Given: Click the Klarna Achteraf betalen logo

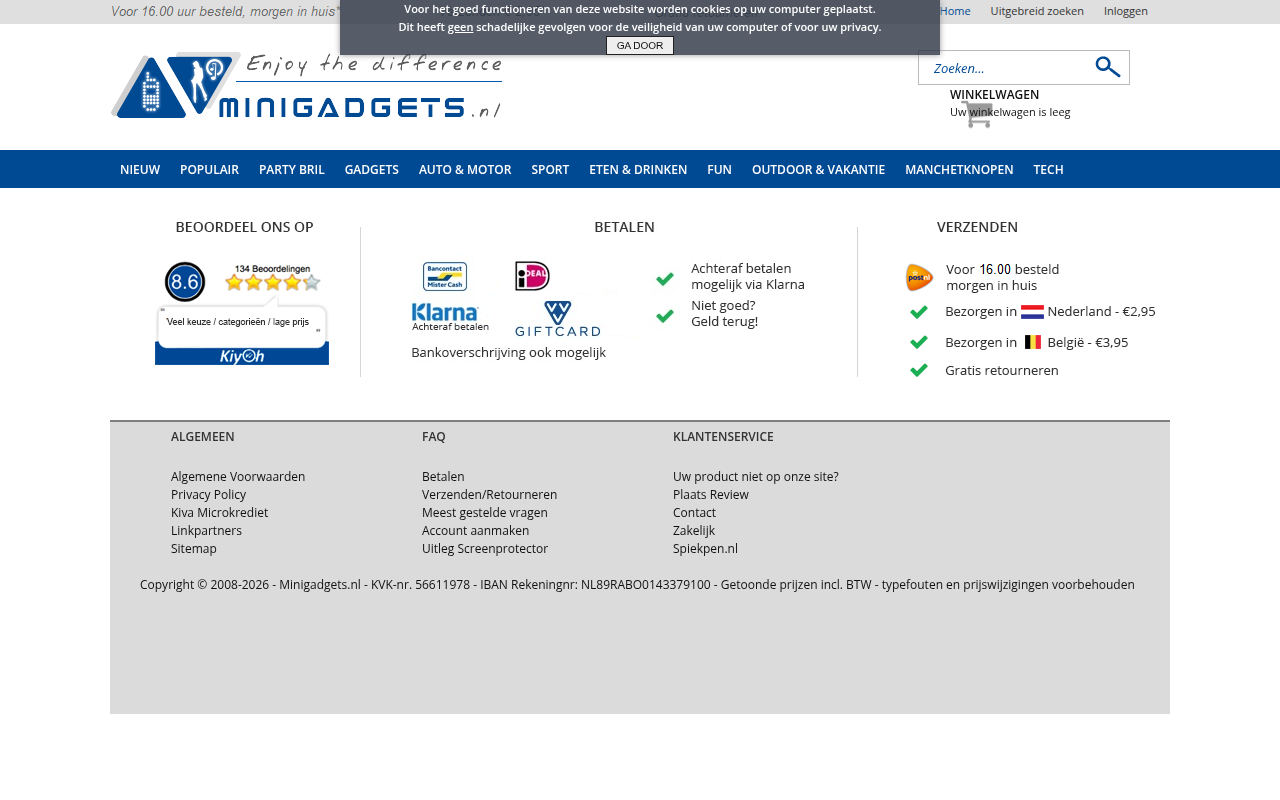Looking at the screenshot, I should [450, 317].
